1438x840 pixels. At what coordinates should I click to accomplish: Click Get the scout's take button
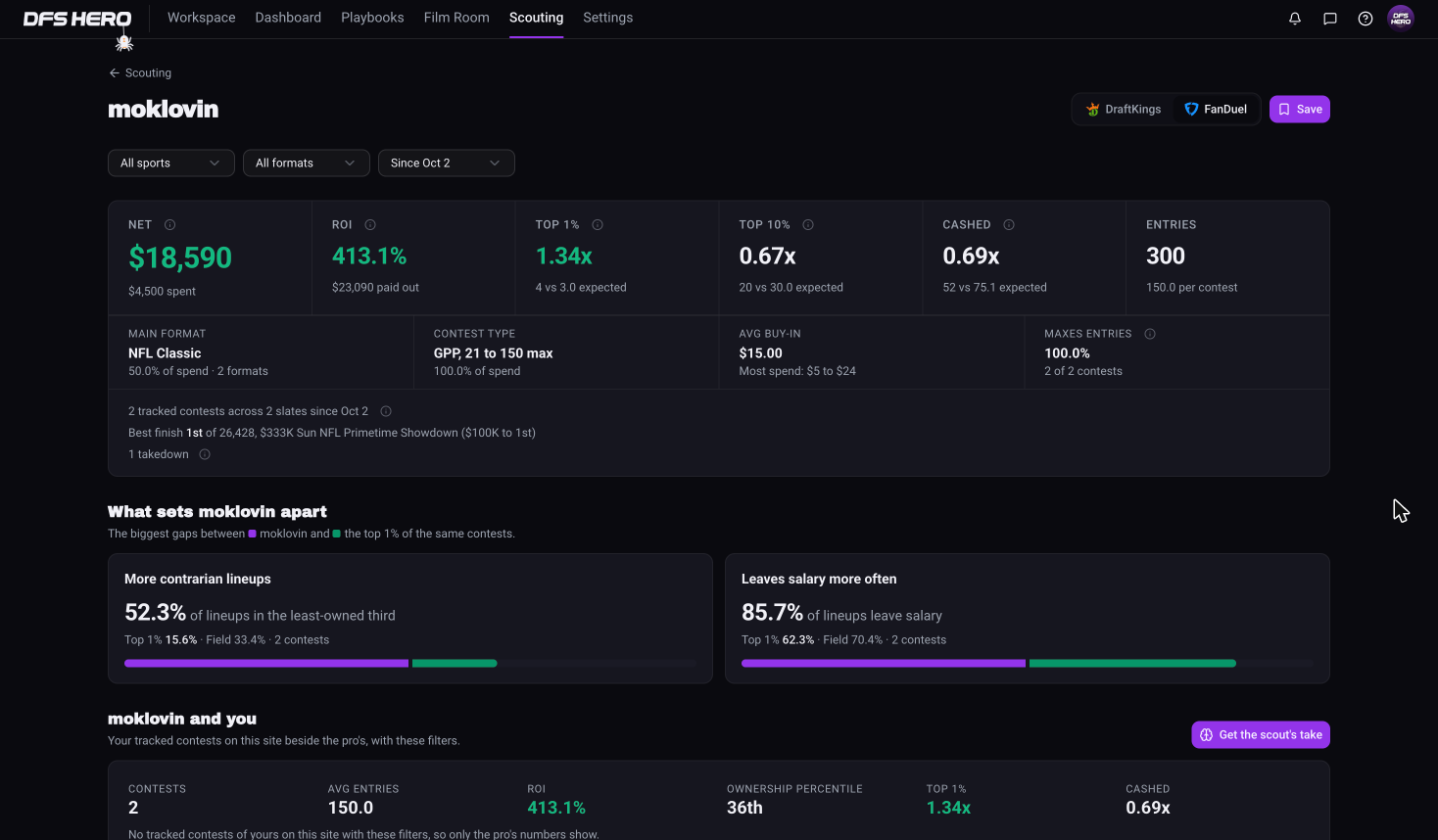1260,735
